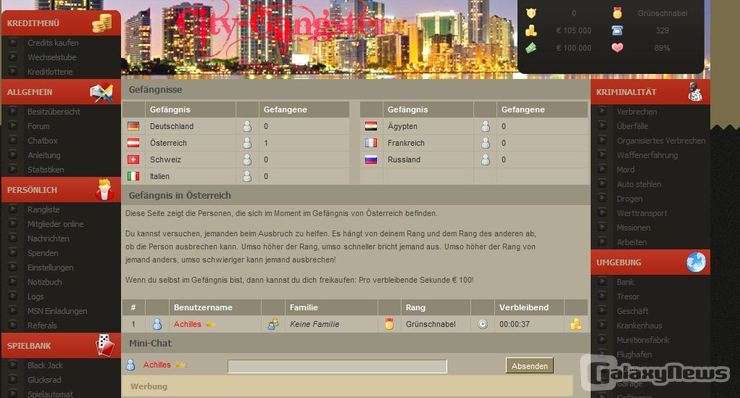The image size is (740, 398).
Task: Open Nachrichten in sidebar
Action: [x=48, y=239]
